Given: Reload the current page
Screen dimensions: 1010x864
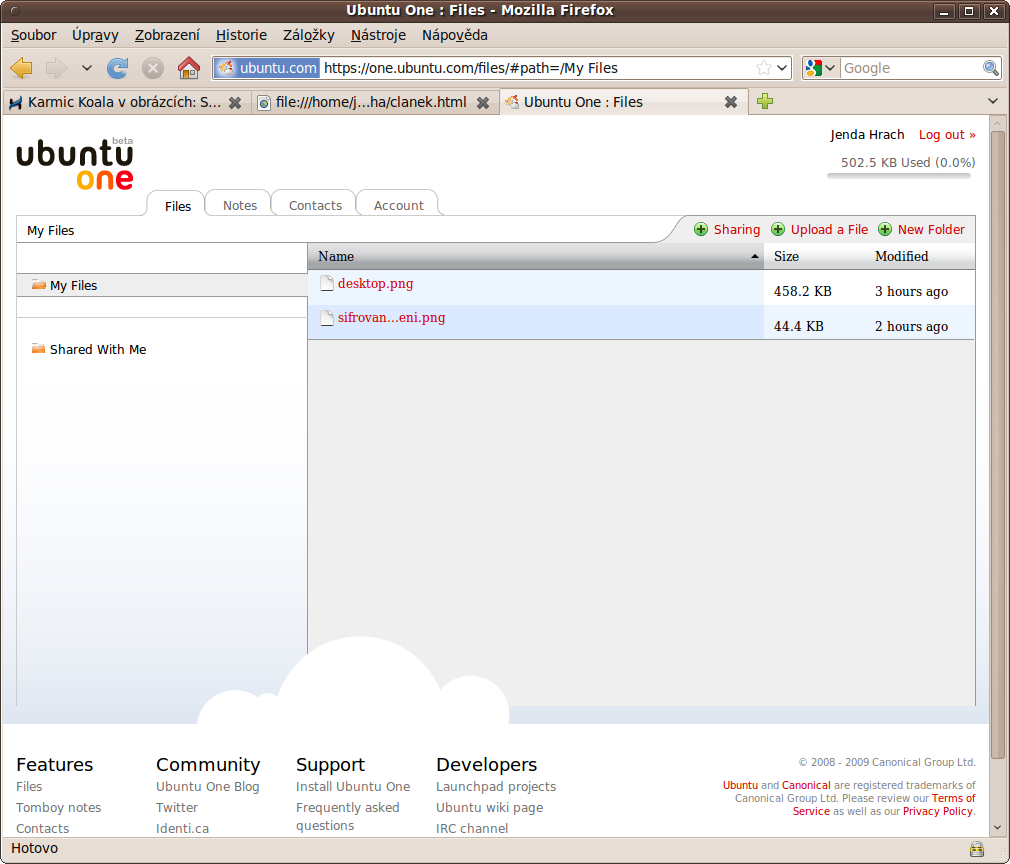Looking at the screenshot, I should pos(117,68).
